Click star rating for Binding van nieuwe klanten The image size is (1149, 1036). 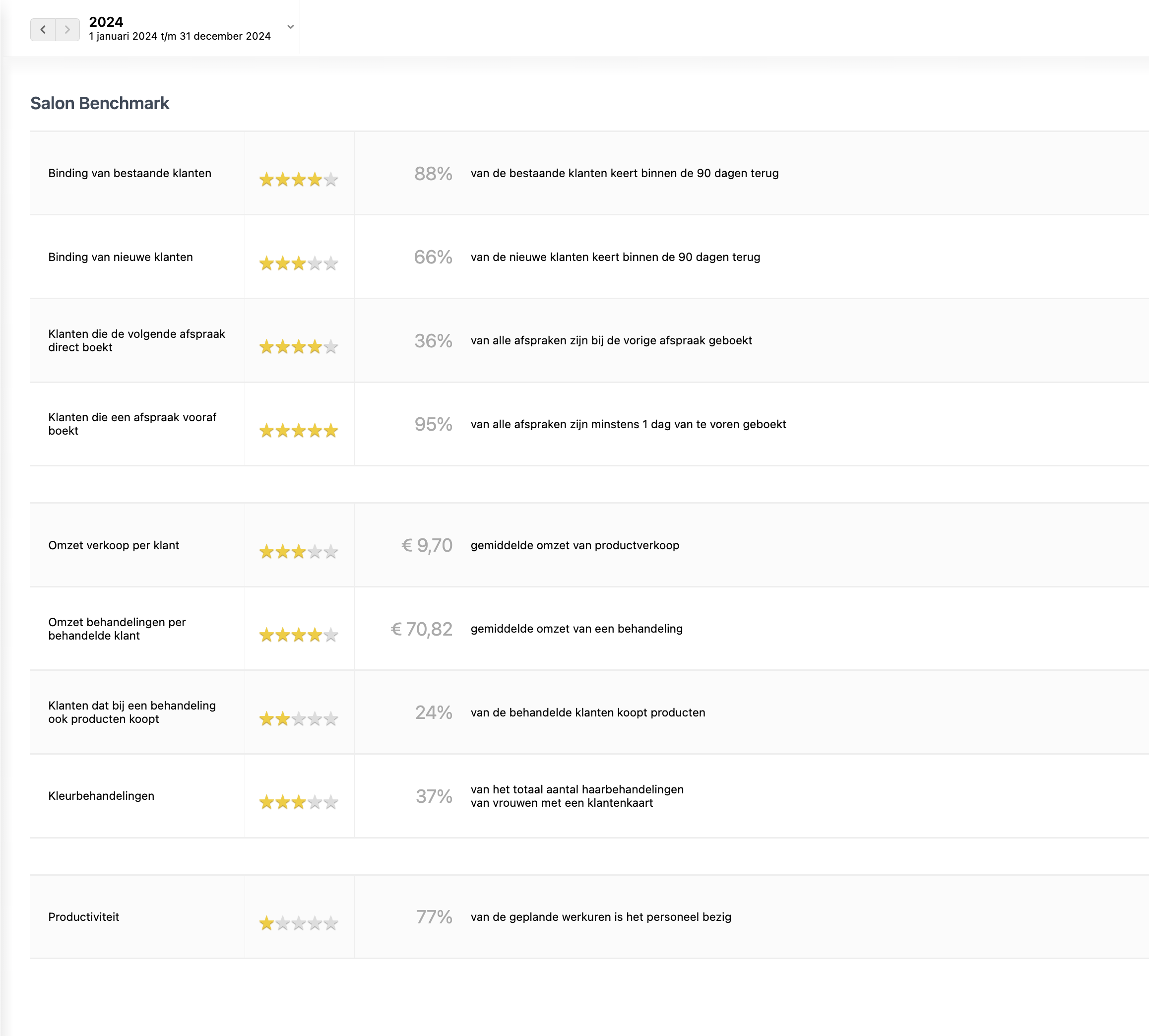pos(298,263)
